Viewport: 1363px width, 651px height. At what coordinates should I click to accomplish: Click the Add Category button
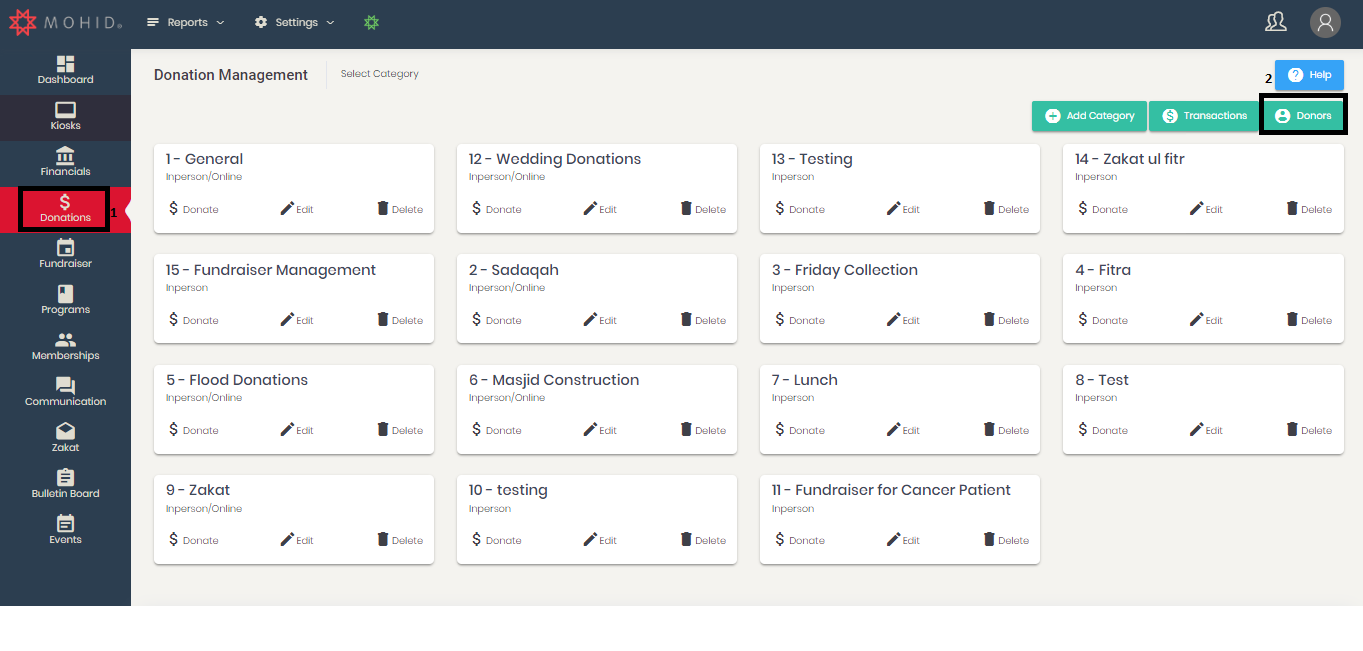coord(1089,116)
